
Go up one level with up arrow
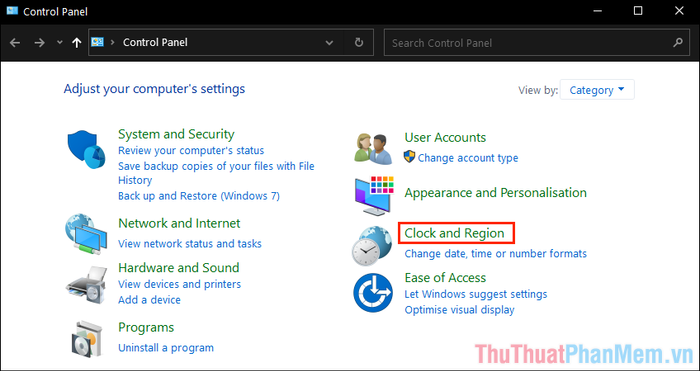click(77, 43)
